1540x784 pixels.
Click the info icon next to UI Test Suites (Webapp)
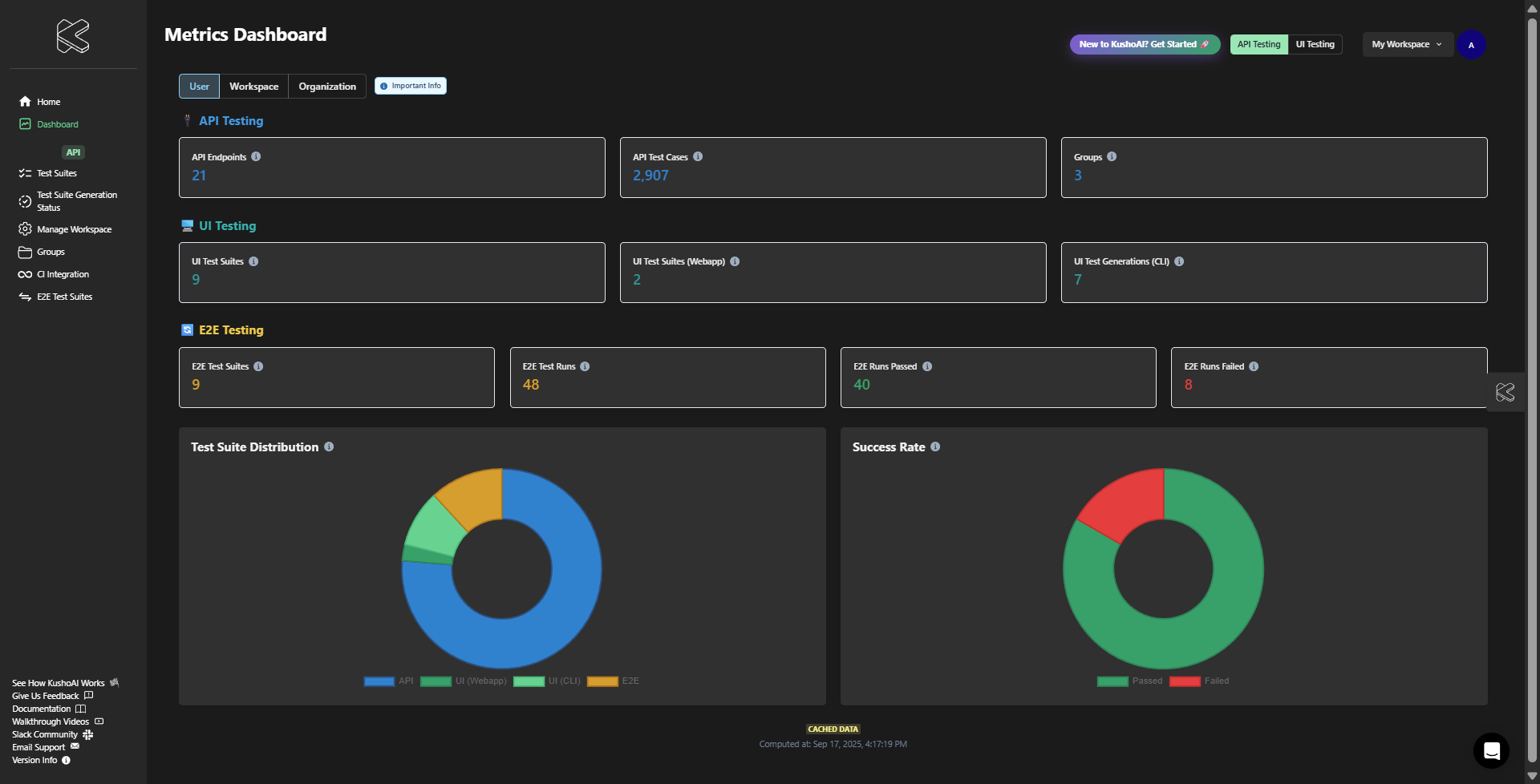point(735,261)
